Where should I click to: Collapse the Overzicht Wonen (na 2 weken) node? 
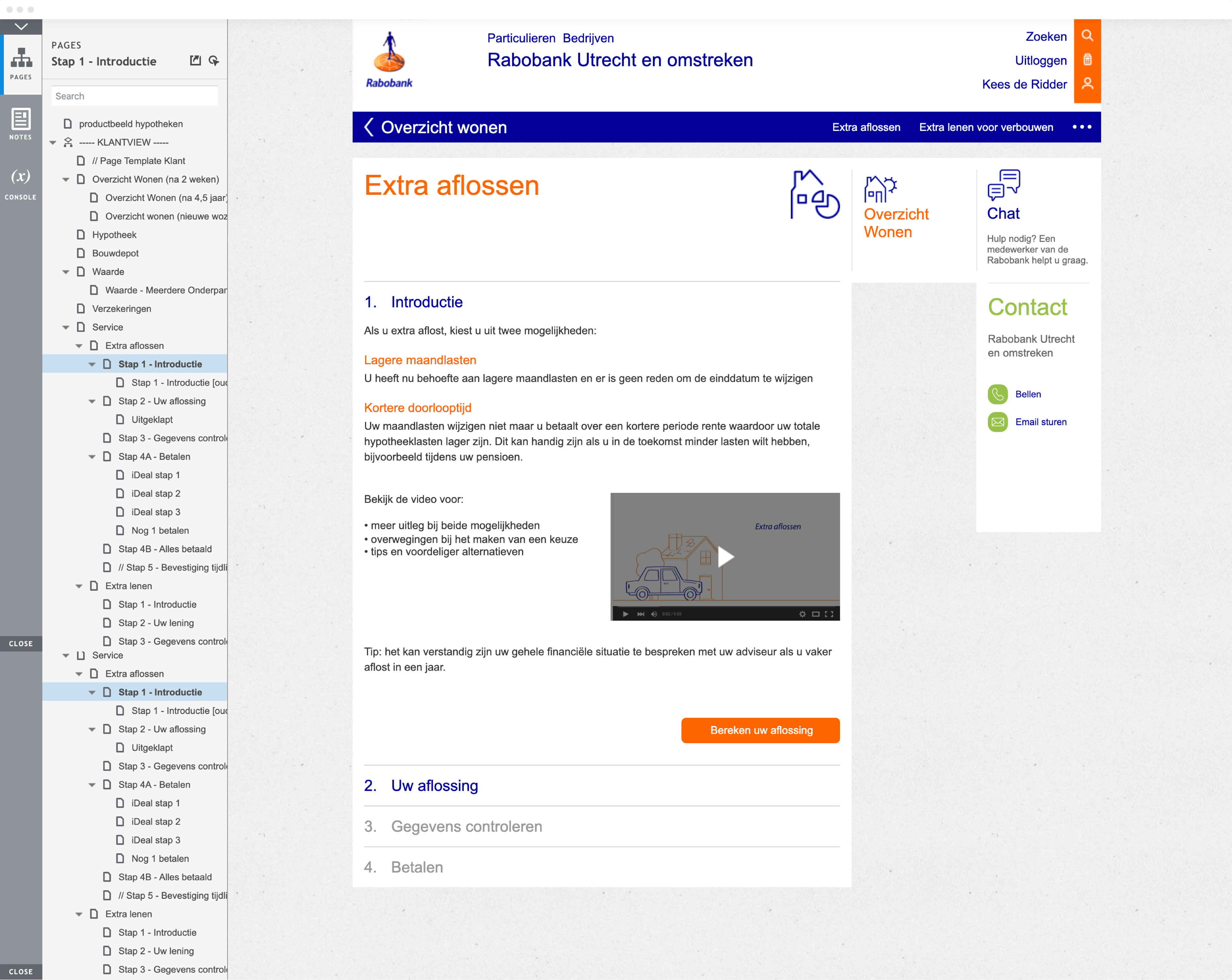click(66, 179)
